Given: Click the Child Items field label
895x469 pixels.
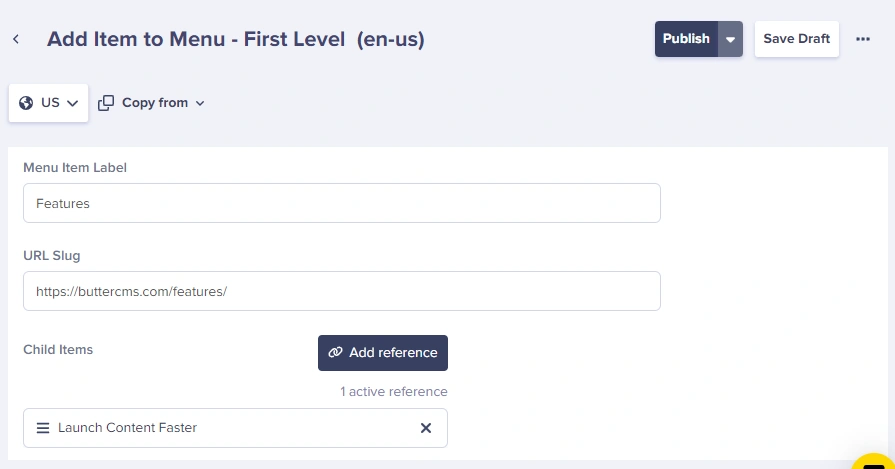Looking at the screenshot, I should [x=58, y=350].
